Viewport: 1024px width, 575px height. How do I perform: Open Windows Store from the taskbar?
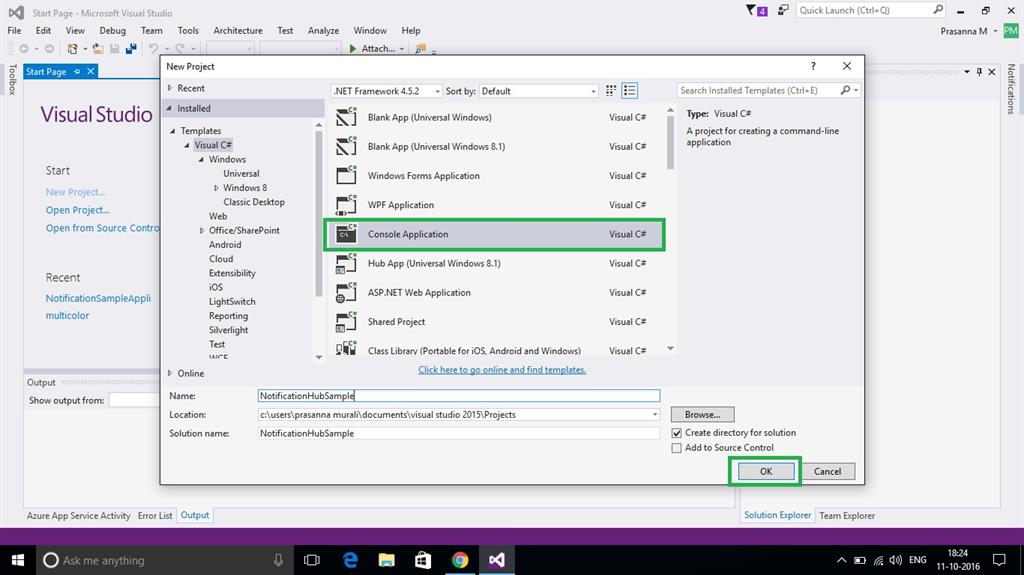(x=423, y=560)
